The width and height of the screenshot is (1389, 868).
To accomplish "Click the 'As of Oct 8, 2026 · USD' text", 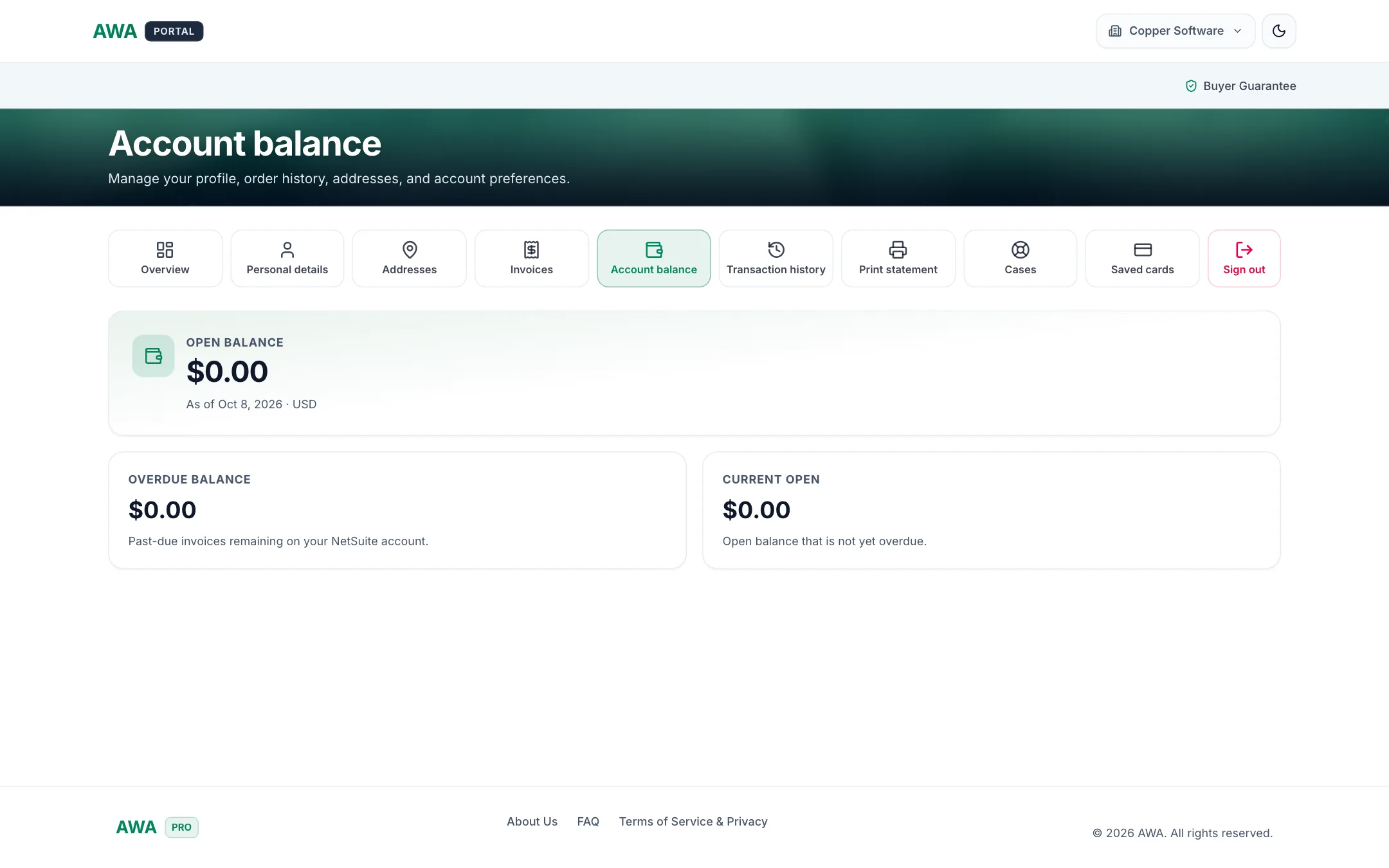I will [x=251, y=404].
